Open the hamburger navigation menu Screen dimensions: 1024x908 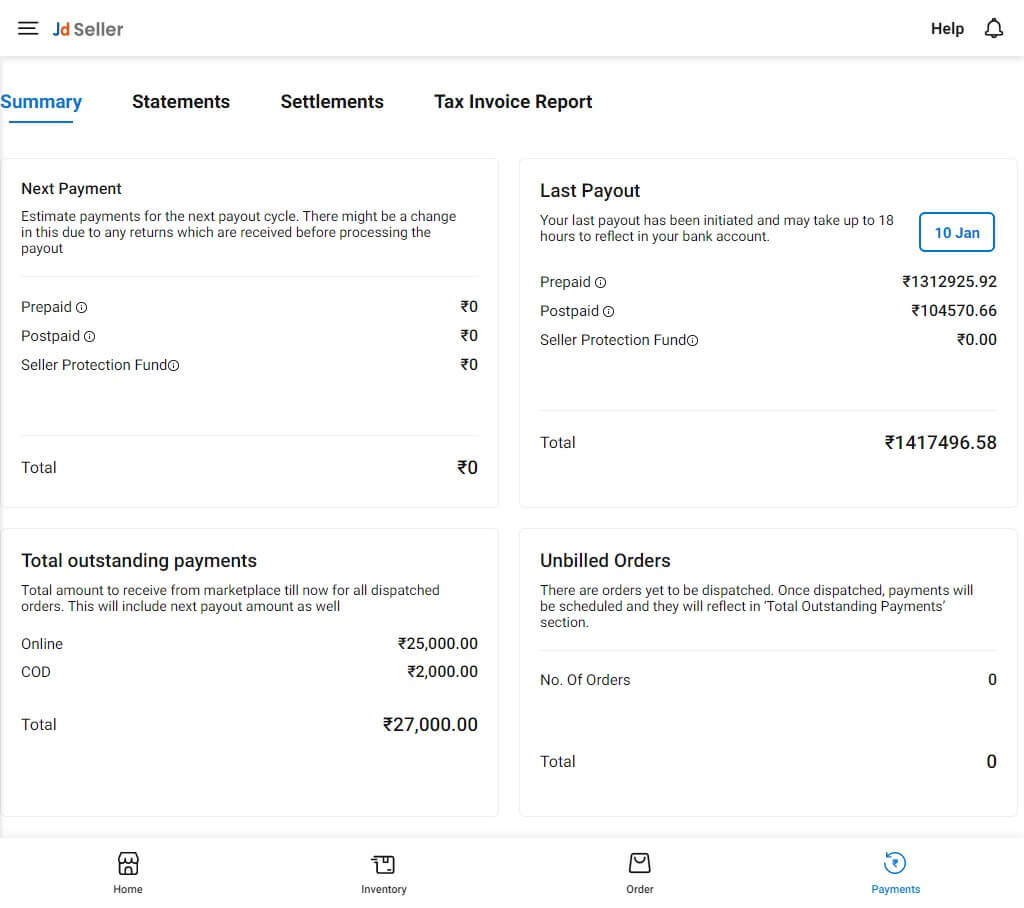click(27, 28)
